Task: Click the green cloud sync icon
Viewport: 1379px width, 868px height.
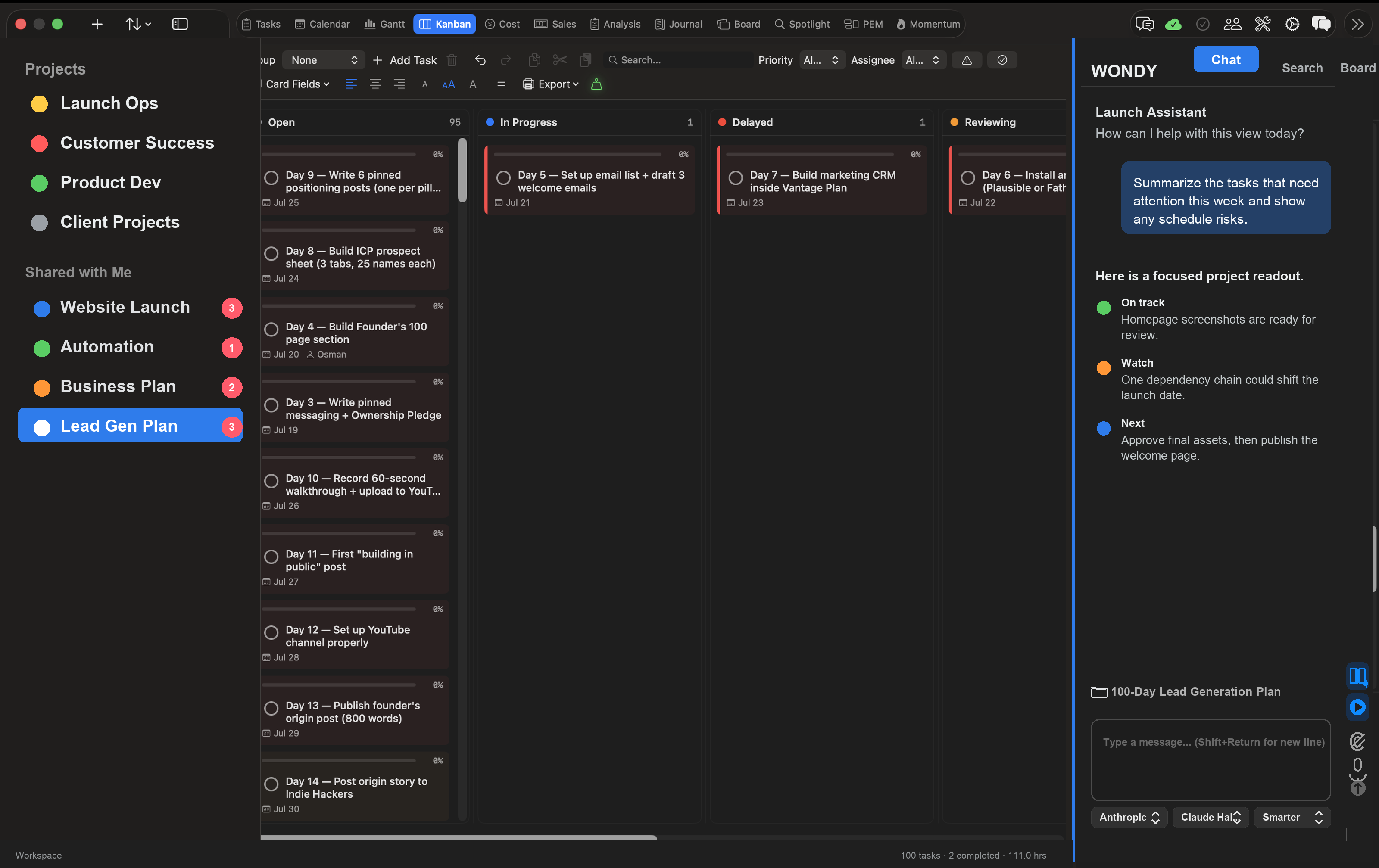Action: pyautogui.click(x=1173, y=24)
